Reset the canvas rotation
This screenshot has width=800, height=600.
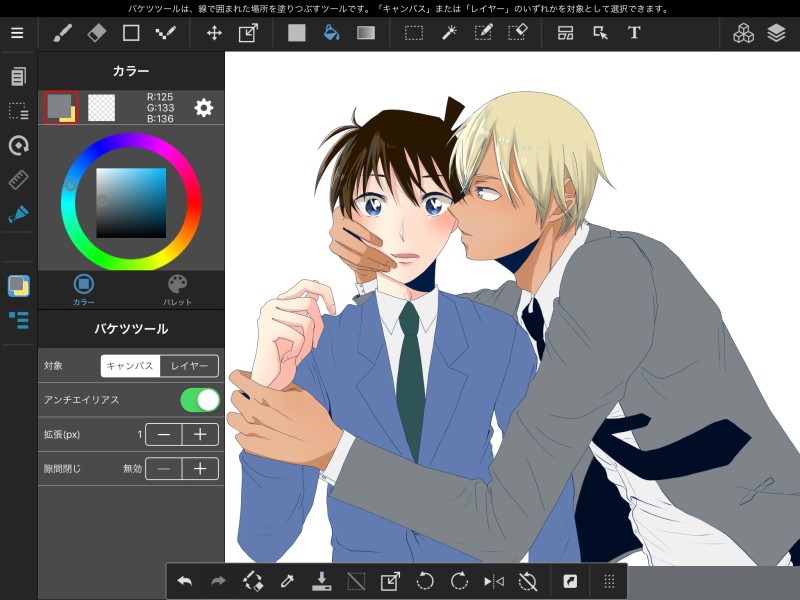click(x=528, y=581)
